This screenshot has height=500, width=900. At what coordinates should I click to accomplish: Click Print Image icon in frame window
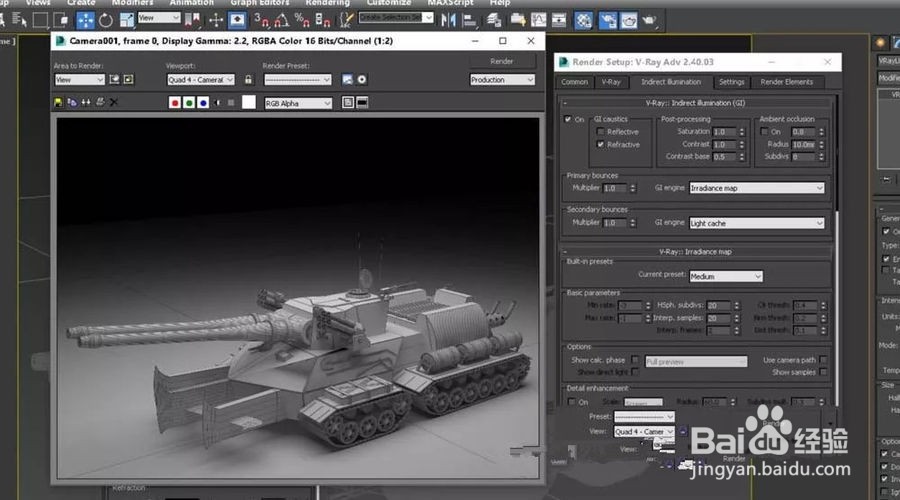(x=100, y=102)
